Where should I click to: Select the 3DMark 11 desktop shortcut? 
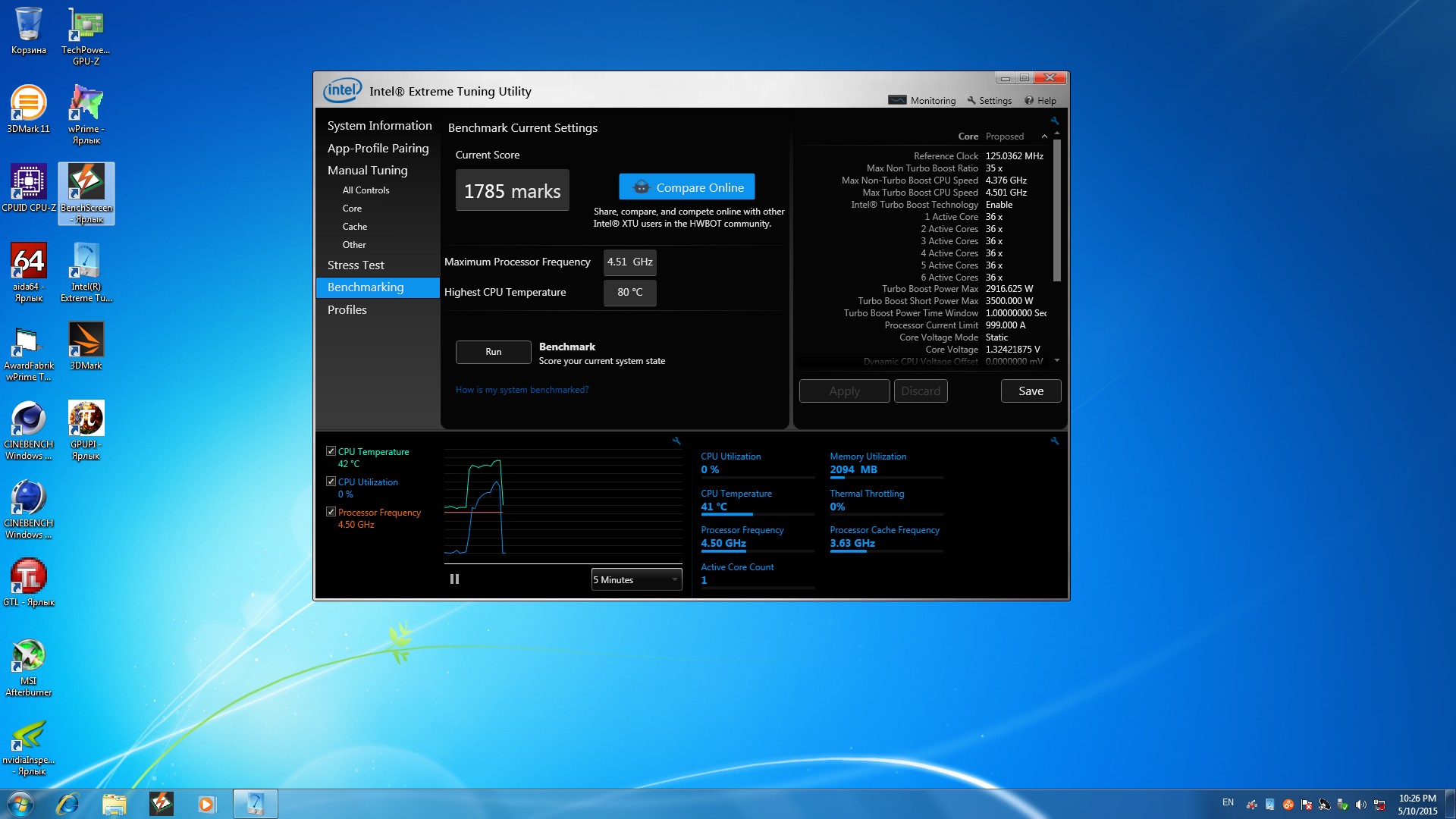[x=29, y=110]
